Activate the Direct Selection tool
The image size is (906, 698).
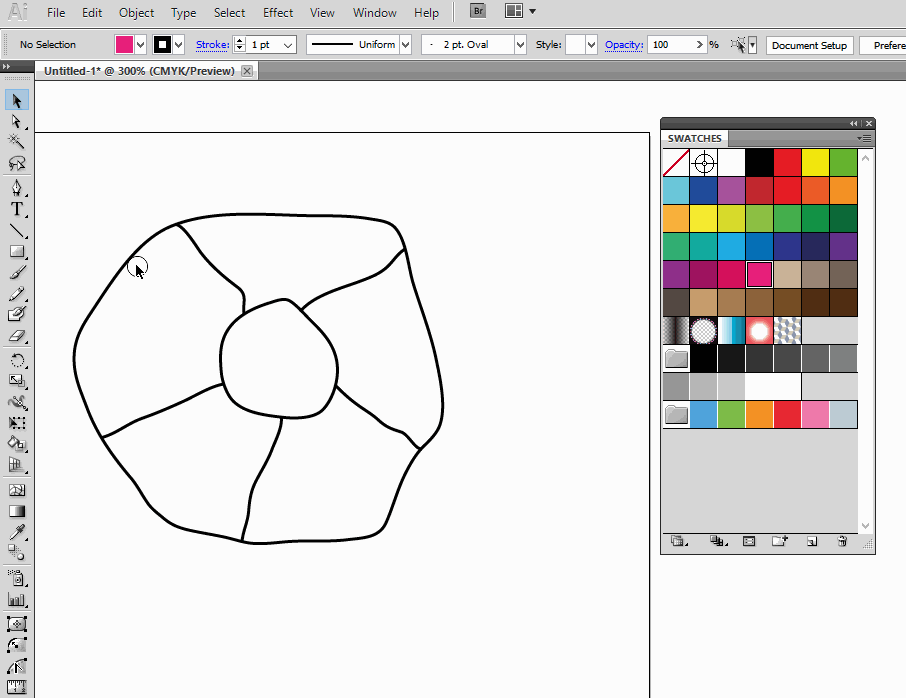point(17,121)
